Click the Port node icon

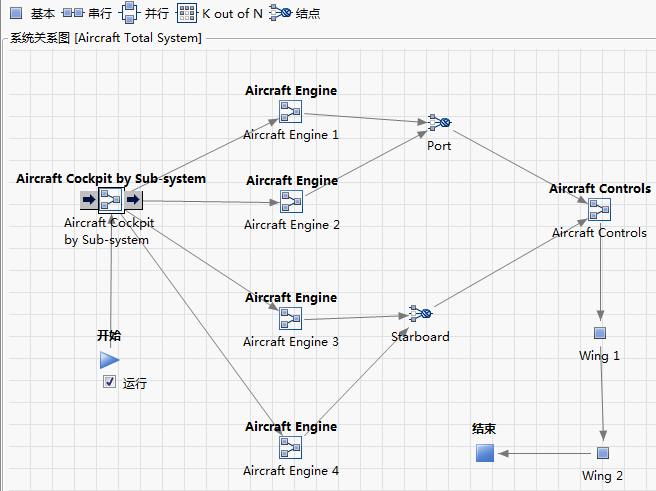point(439,123)
